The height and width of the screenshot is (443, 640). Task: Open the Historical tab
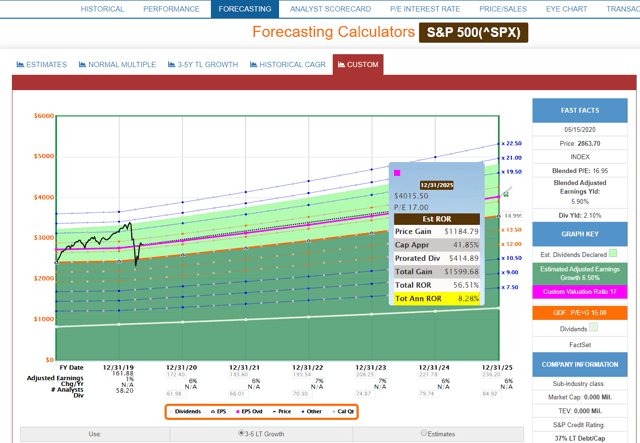coord(102,9)
